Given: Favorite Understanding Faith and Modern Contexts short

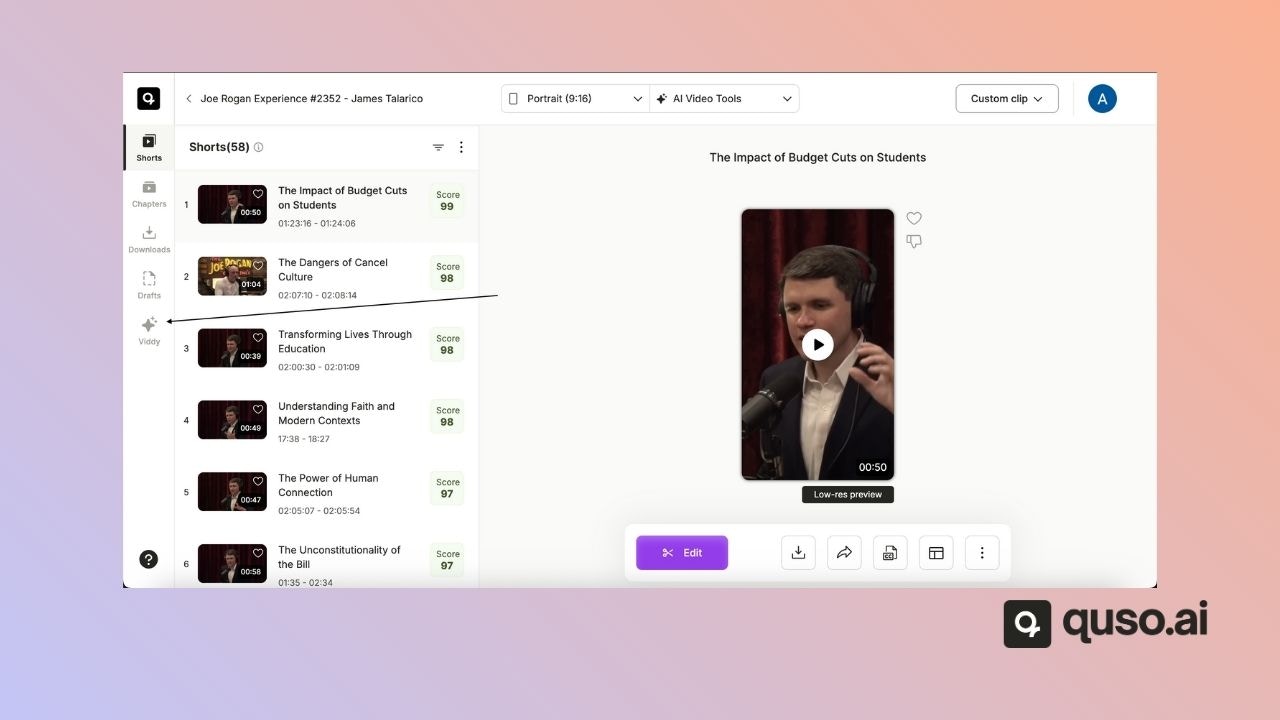Looking at the screenshot, I should [258, 410].
